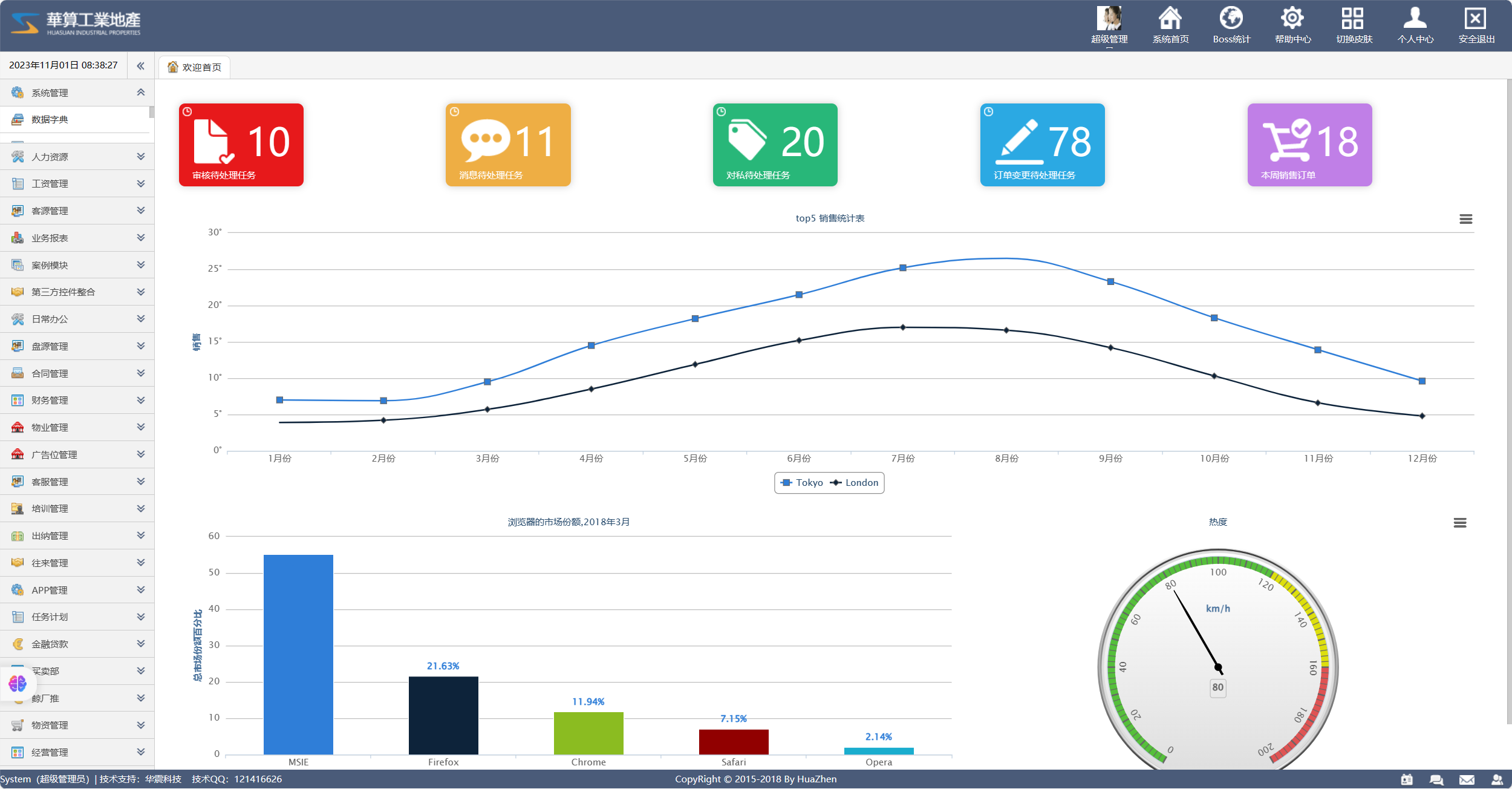Open 财务管理 menu section
1512x789 pixels.
click(77, 401)
